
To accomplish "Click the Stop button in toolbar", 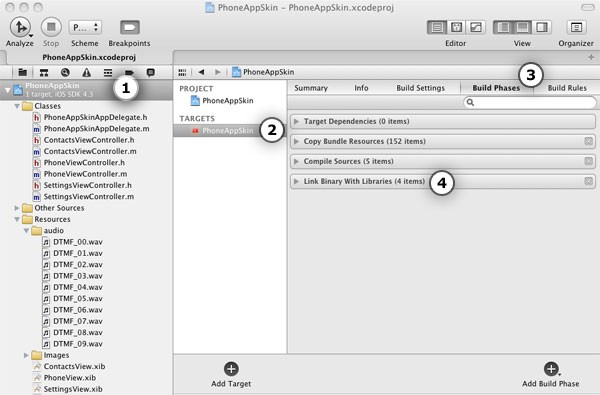I will pos(51,27).
